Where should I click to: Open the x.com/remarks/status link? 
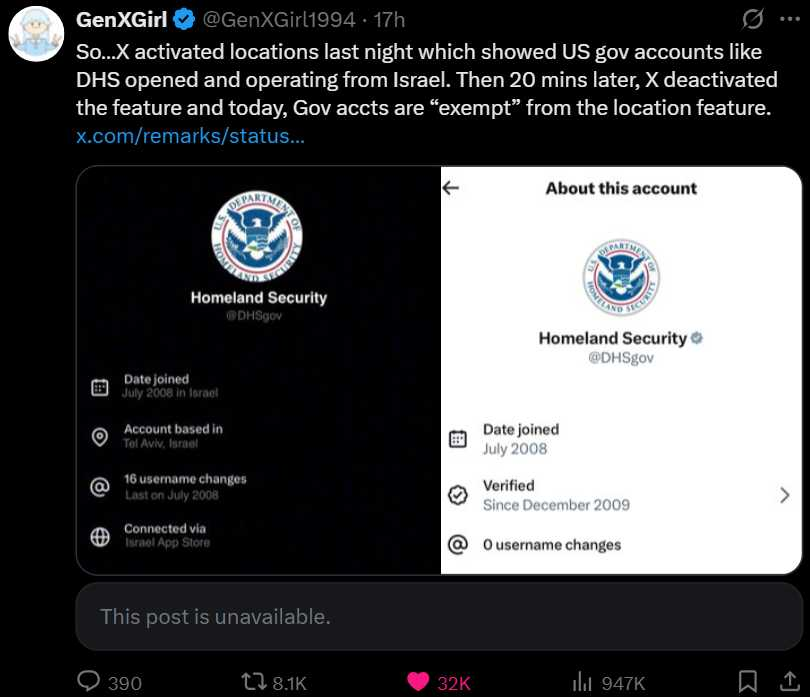tap(190, 135)
